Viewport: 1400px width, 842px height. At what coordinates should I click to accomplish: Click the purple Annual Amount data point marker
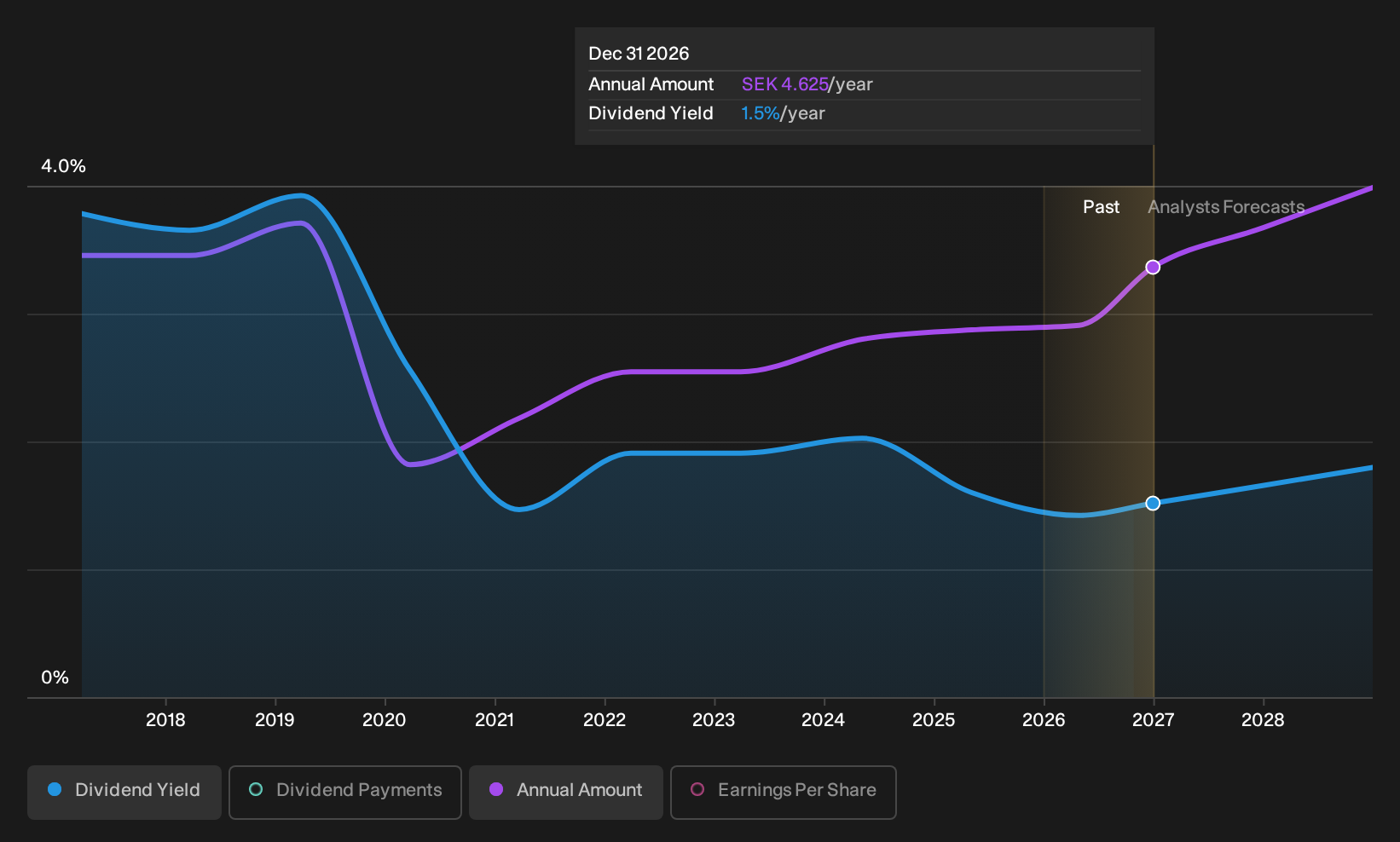point(1153,267)
